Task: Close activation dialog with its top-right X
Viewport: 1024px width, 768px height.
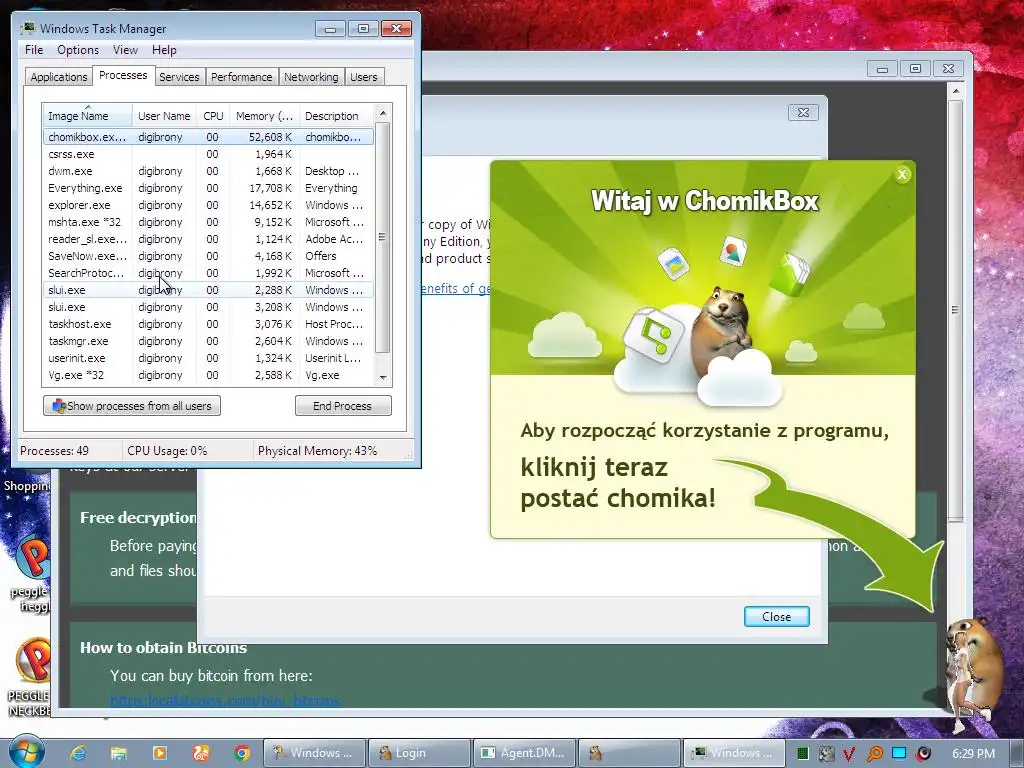Action: (x=803, y=112)
